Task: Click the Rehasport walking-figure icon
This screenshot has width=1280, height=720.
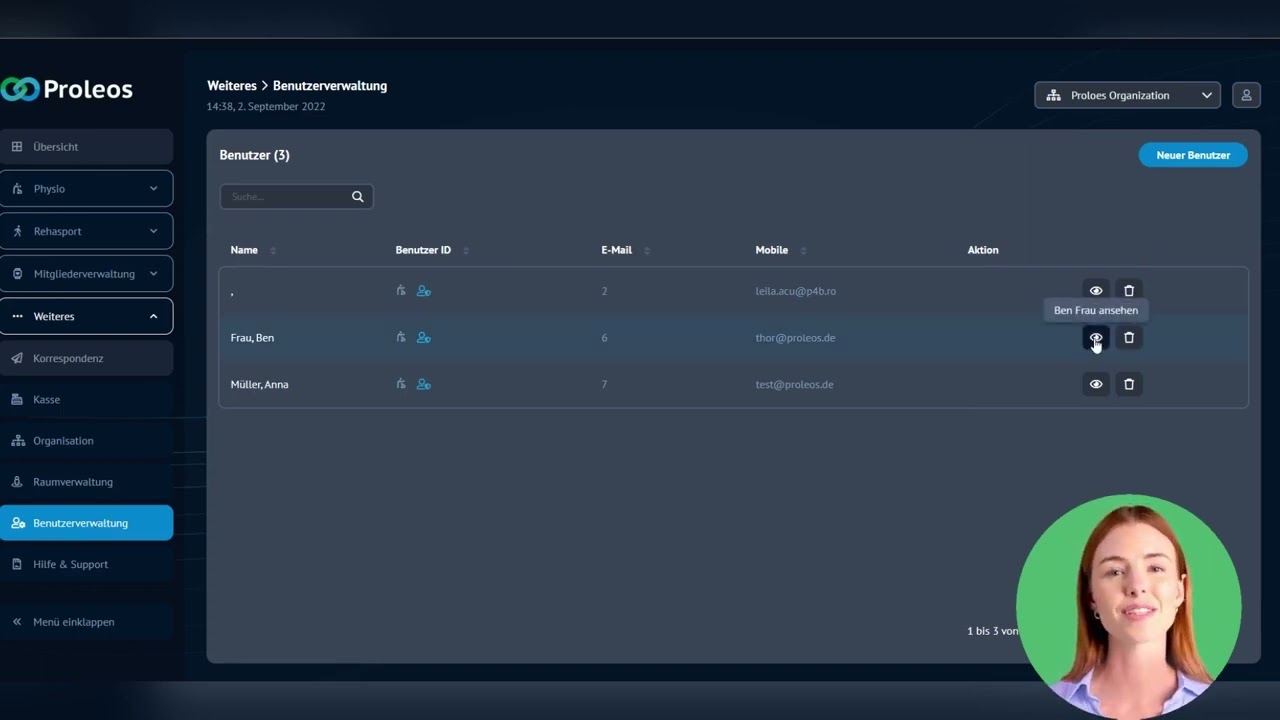Action: tap(17, 231)
